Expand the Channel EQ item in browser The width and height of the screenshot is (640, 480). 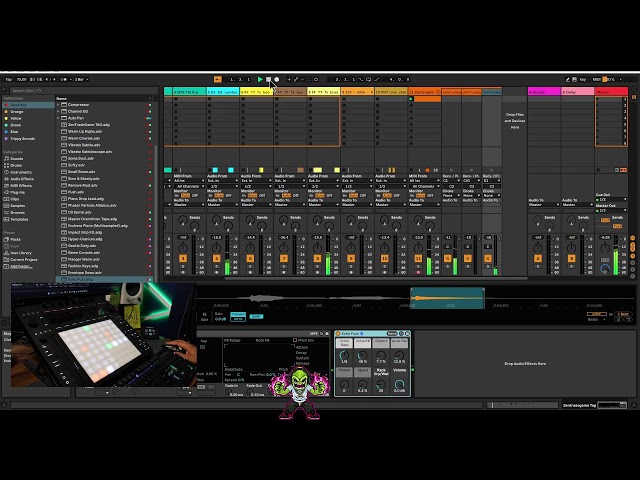[58, 111]
